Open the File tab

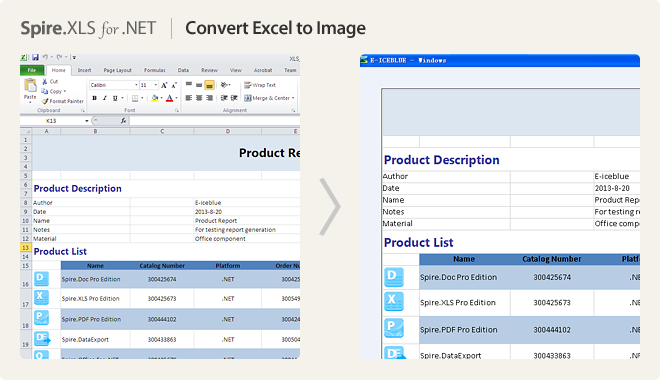pyautogui.click(x=32, y=70)
